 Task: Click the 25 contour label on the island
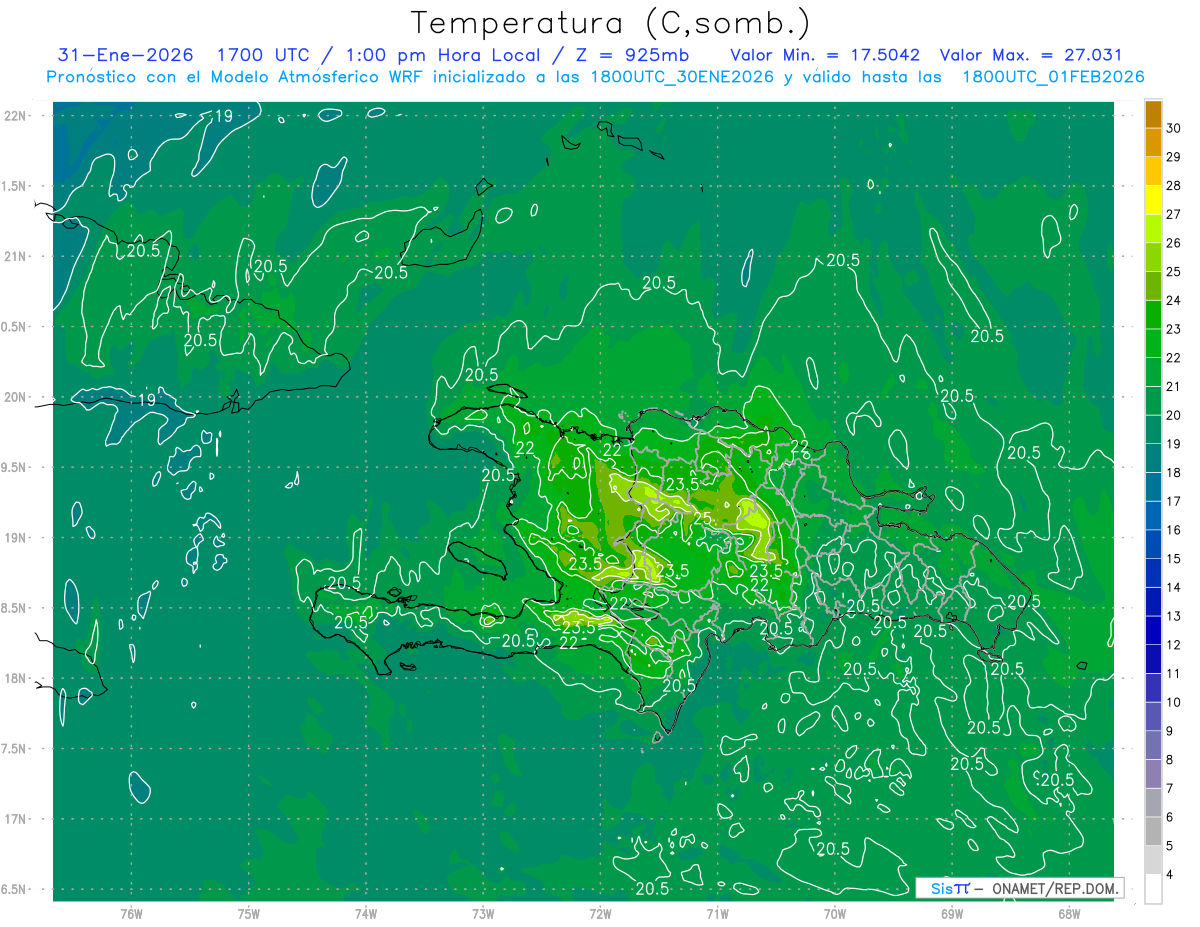point(702,518)
